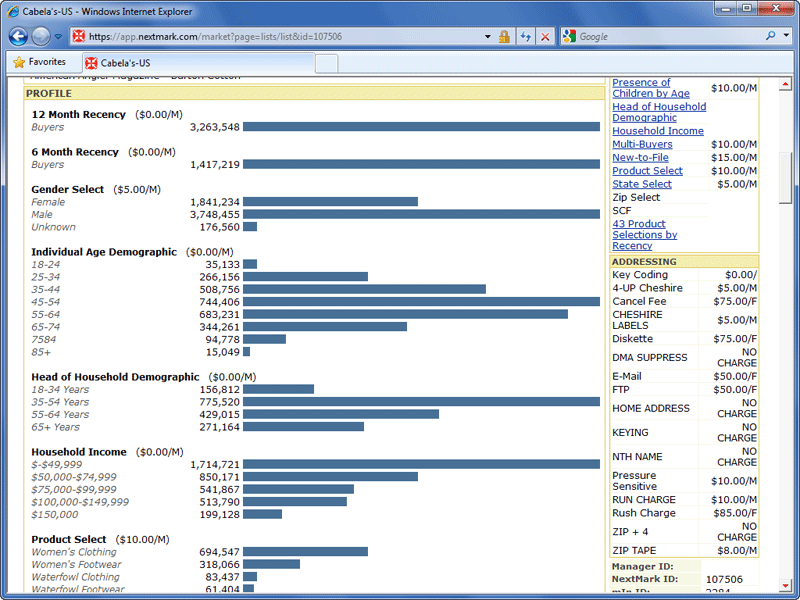The width and height of the screenshot is (800, 600).
Task: Open the State Select link
Action: (x=642, y=184)
